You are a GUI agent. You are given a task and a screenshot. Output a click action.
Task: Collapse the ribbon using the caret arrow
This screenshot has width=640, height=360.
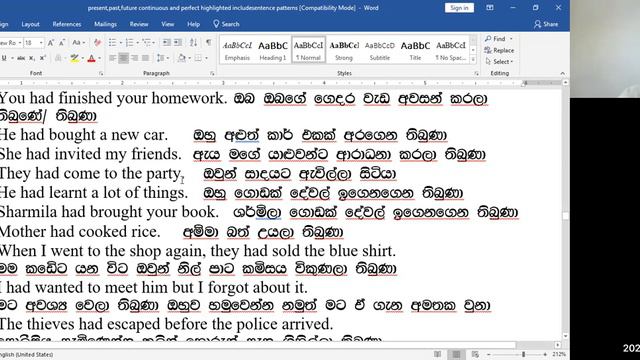coord(562,73)
